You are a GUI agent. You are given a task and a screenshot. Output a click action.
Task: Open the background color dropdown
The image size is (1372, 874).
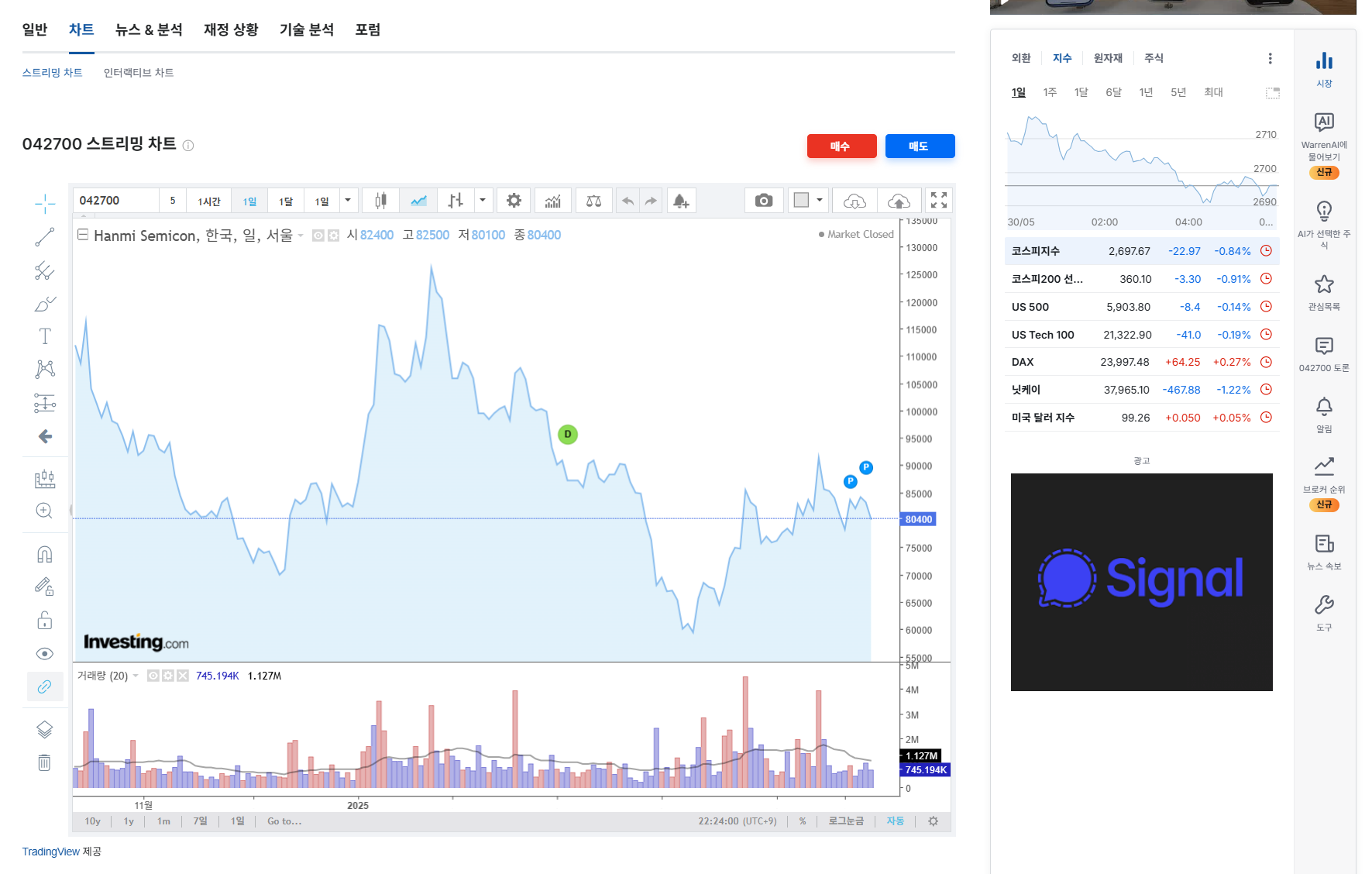pyautogui.click(x=820, y=200)
